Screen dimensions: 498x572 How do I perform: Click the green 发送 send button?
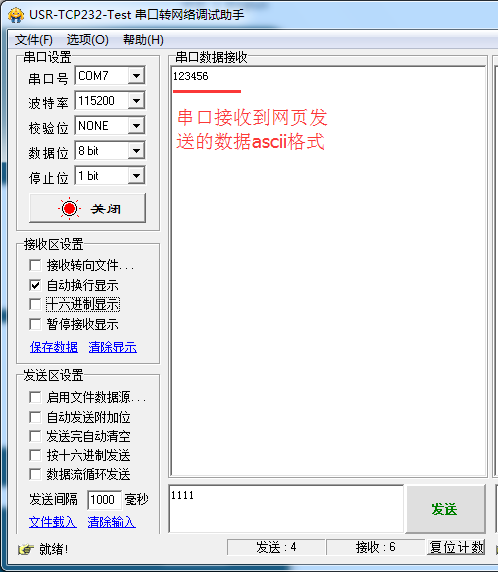pyautogui.click(x=445, y=509)
